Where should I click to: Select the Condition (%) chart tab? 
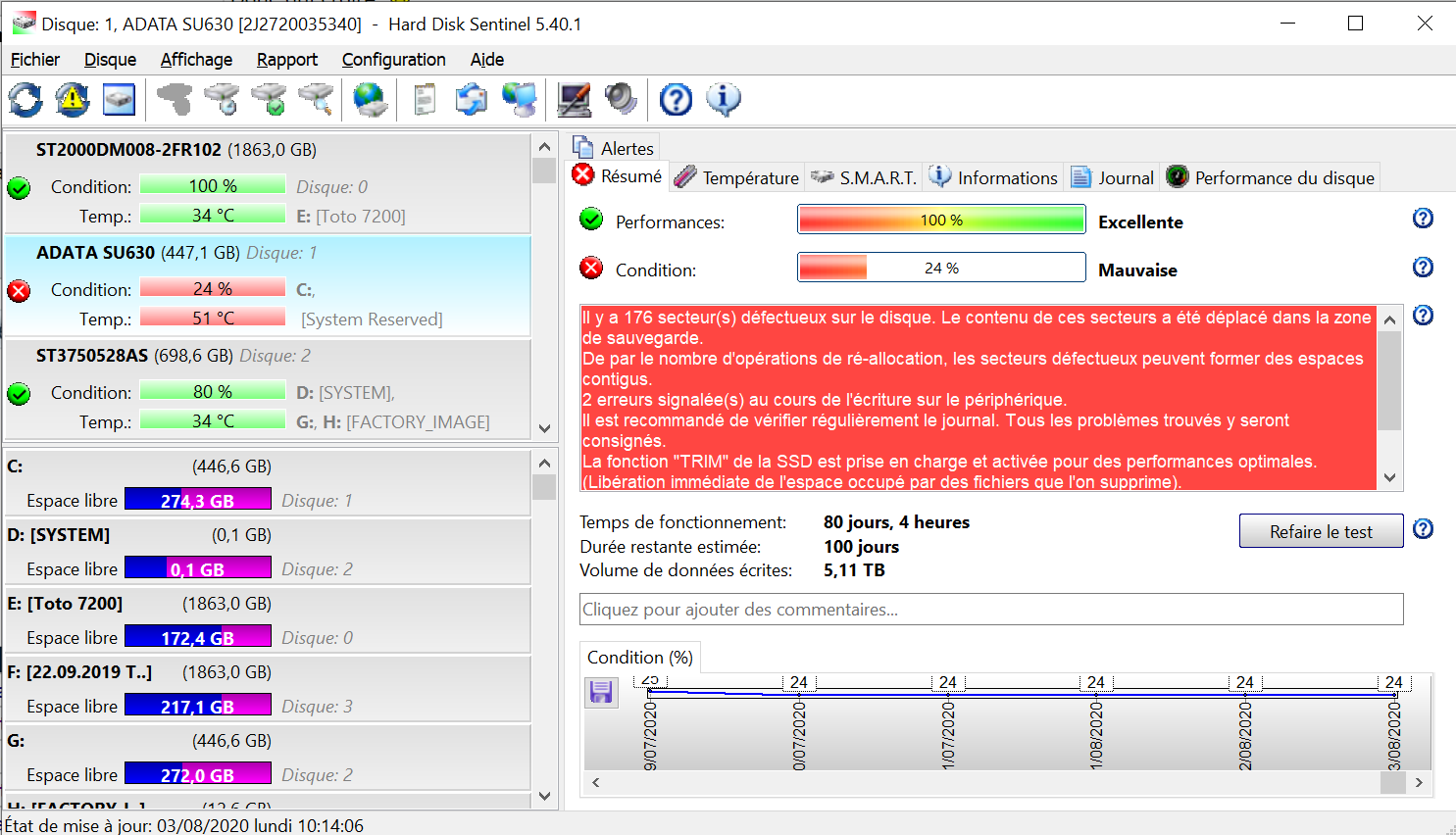pyautogui.click(x=640, y=658)
